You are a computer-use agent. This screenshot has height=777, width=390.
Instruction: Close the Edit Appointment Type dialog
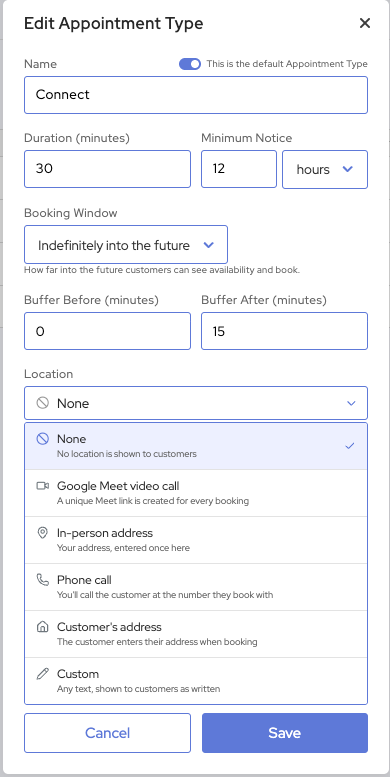click(x=365, y=23)
